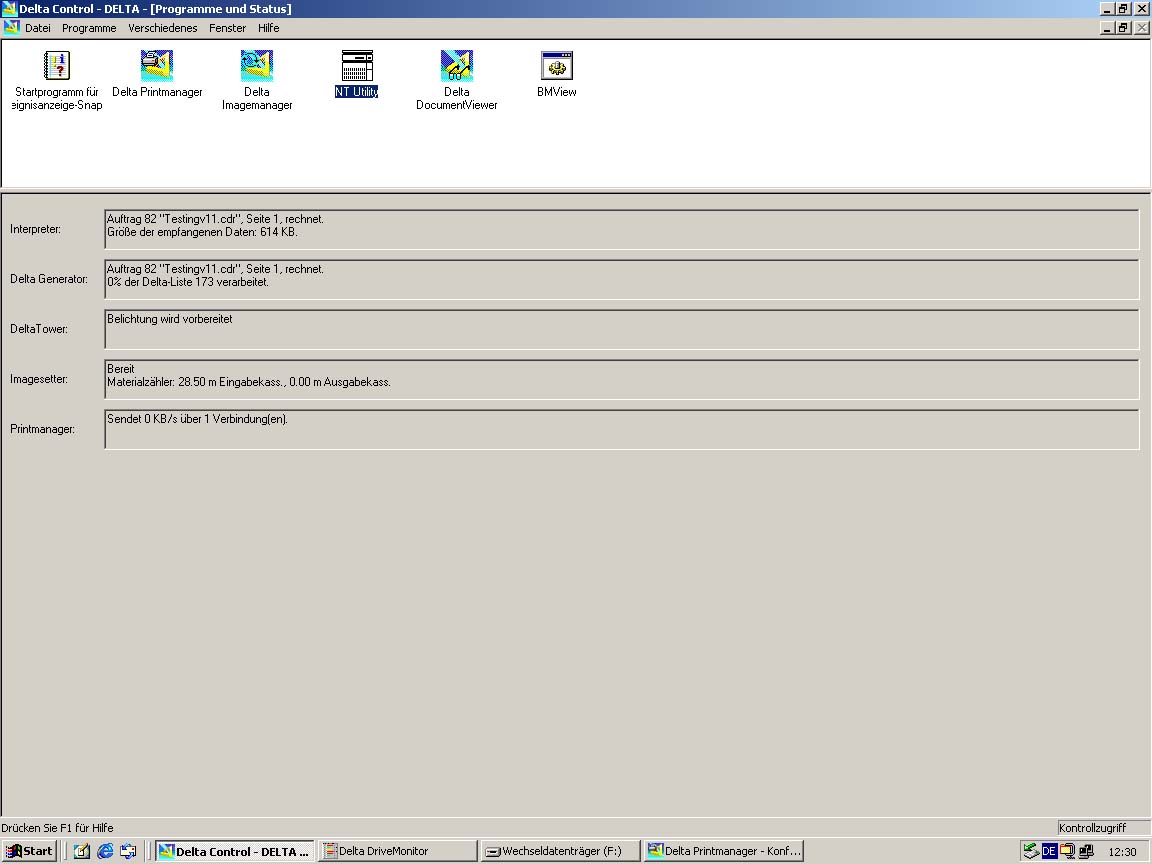This screenshot has height=864, width=1152.
Task: Open the Datei menu
Action: tap(37, 28)
